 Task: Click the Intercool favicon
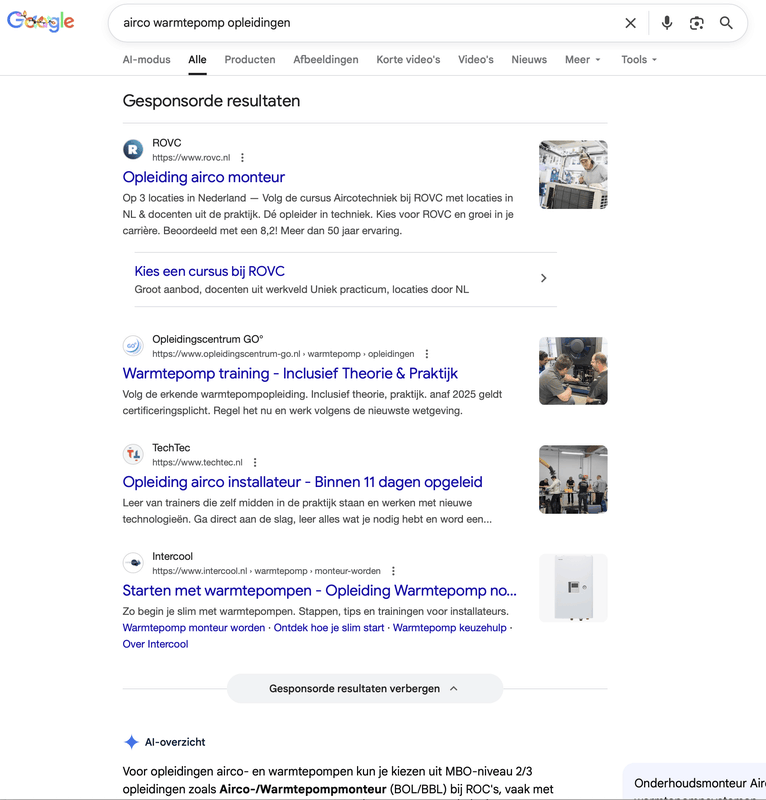point(133,563)
